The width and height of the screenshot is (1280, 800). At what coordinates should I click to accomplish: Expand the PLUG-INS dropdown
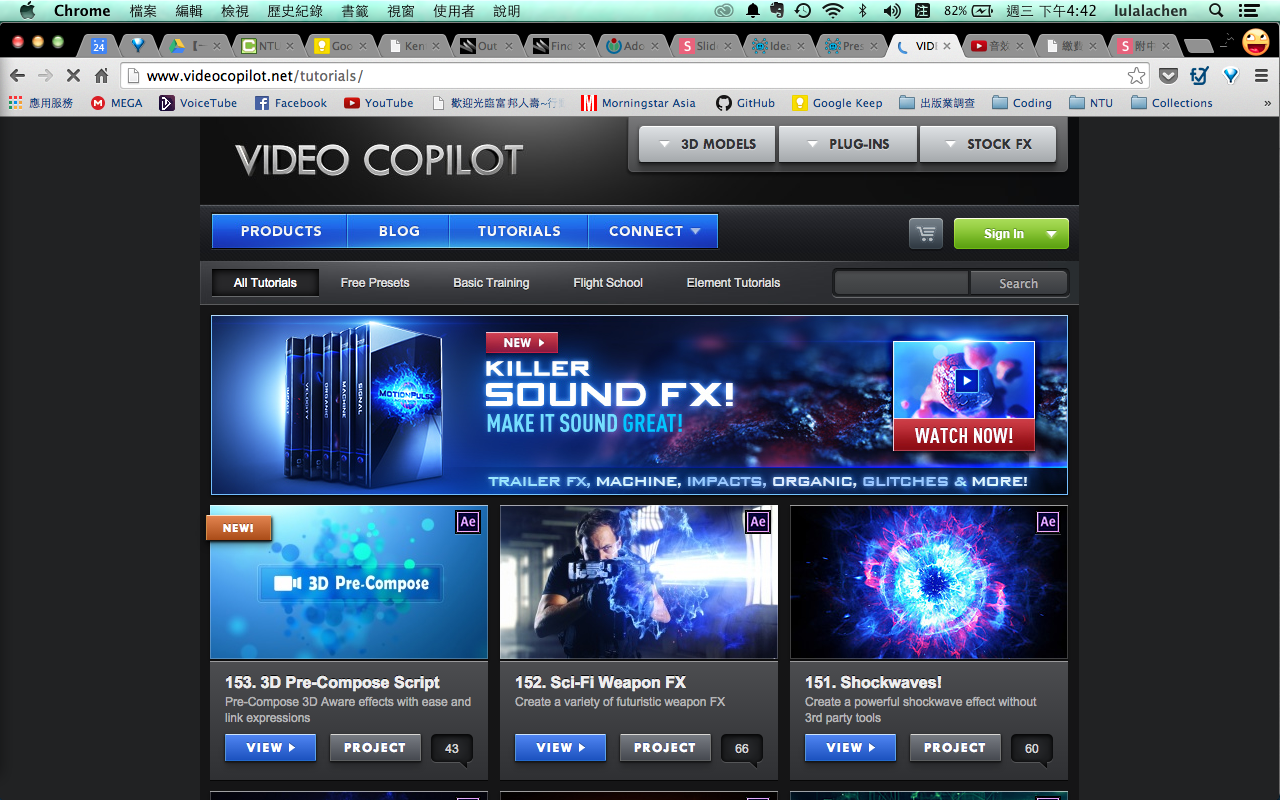[x=848, y=144]
